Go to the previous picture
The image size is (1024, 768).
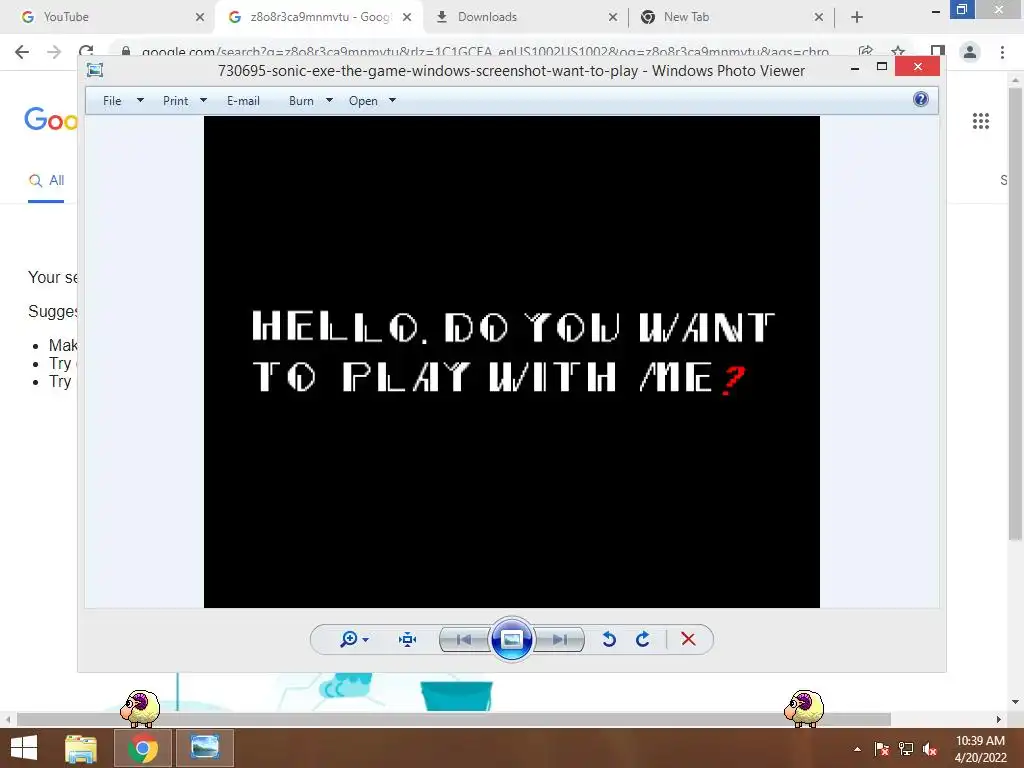pos(464,639)
